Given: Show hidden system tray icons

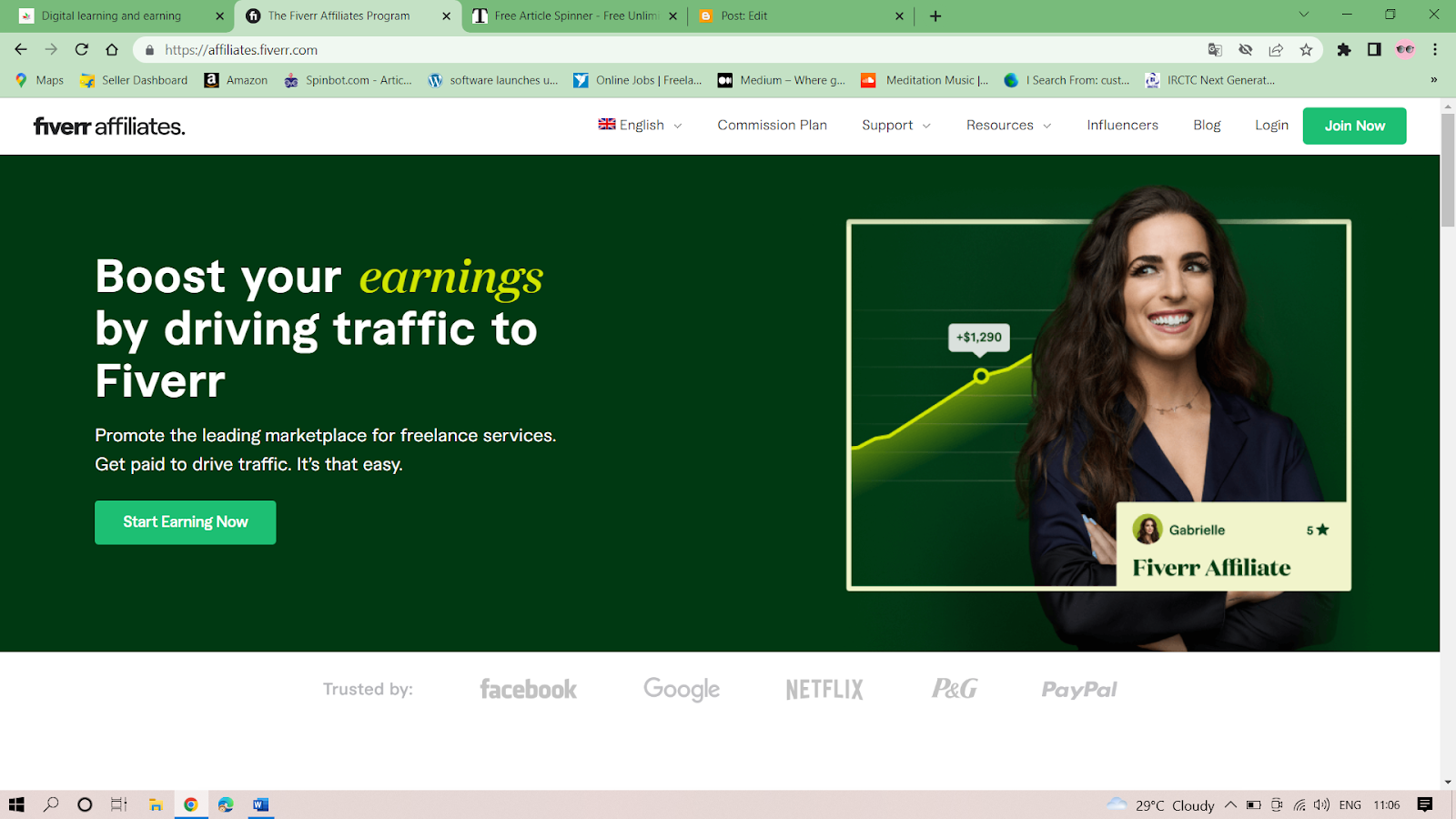Looking at the screenshot, I should click(x=1230, y=804).
